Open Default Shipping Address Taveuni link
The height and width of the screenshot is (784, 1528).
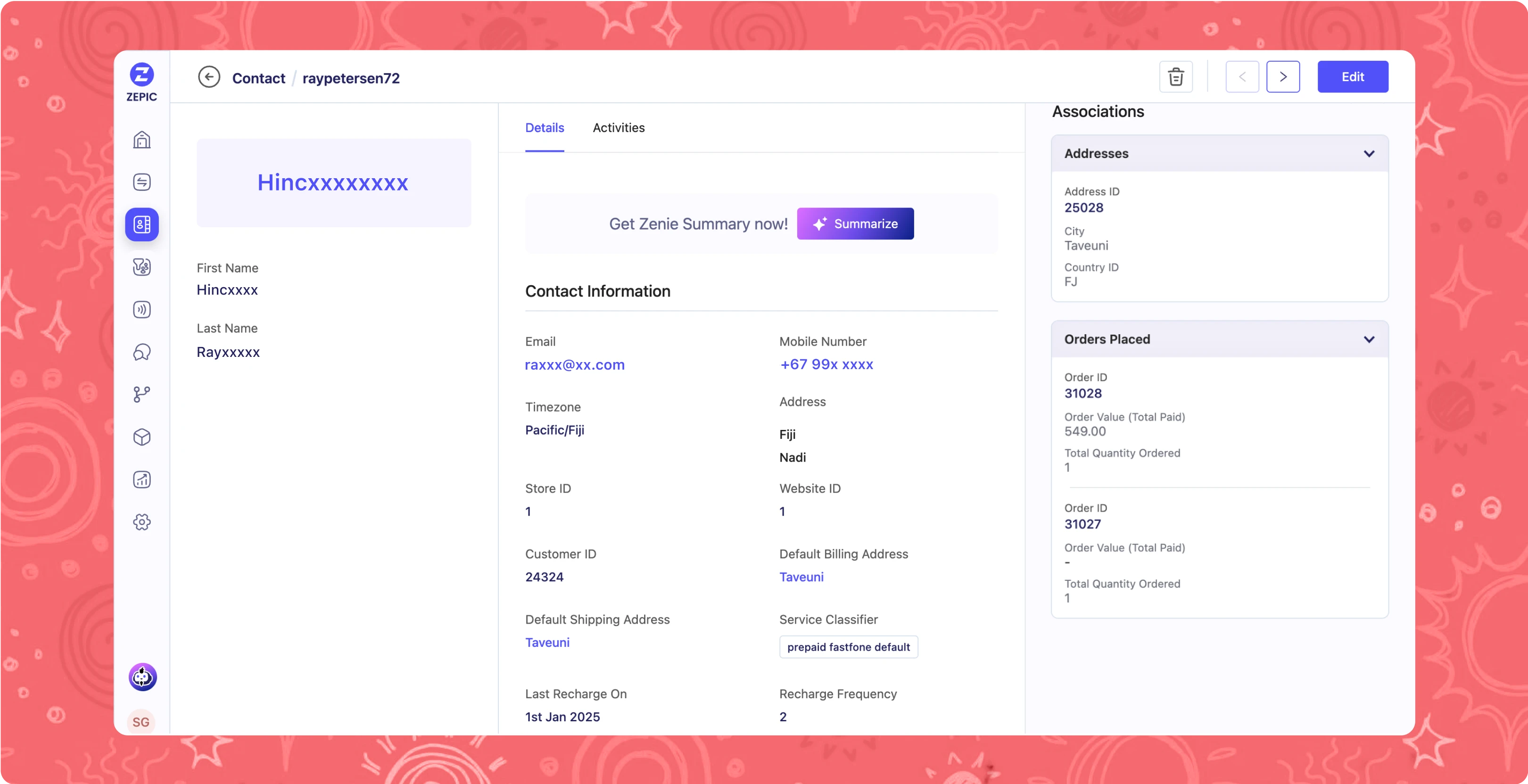pos(547,642)
